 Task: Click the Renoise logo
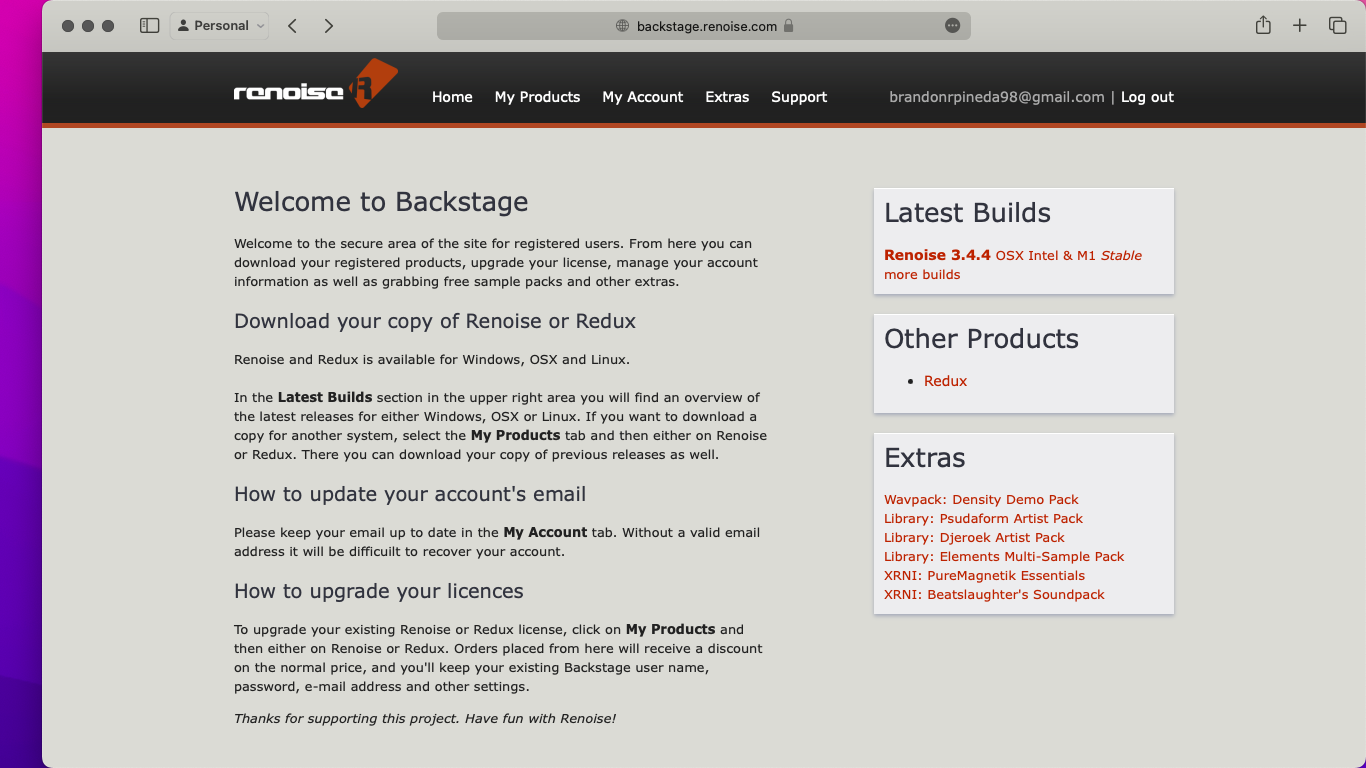point(316,84)
